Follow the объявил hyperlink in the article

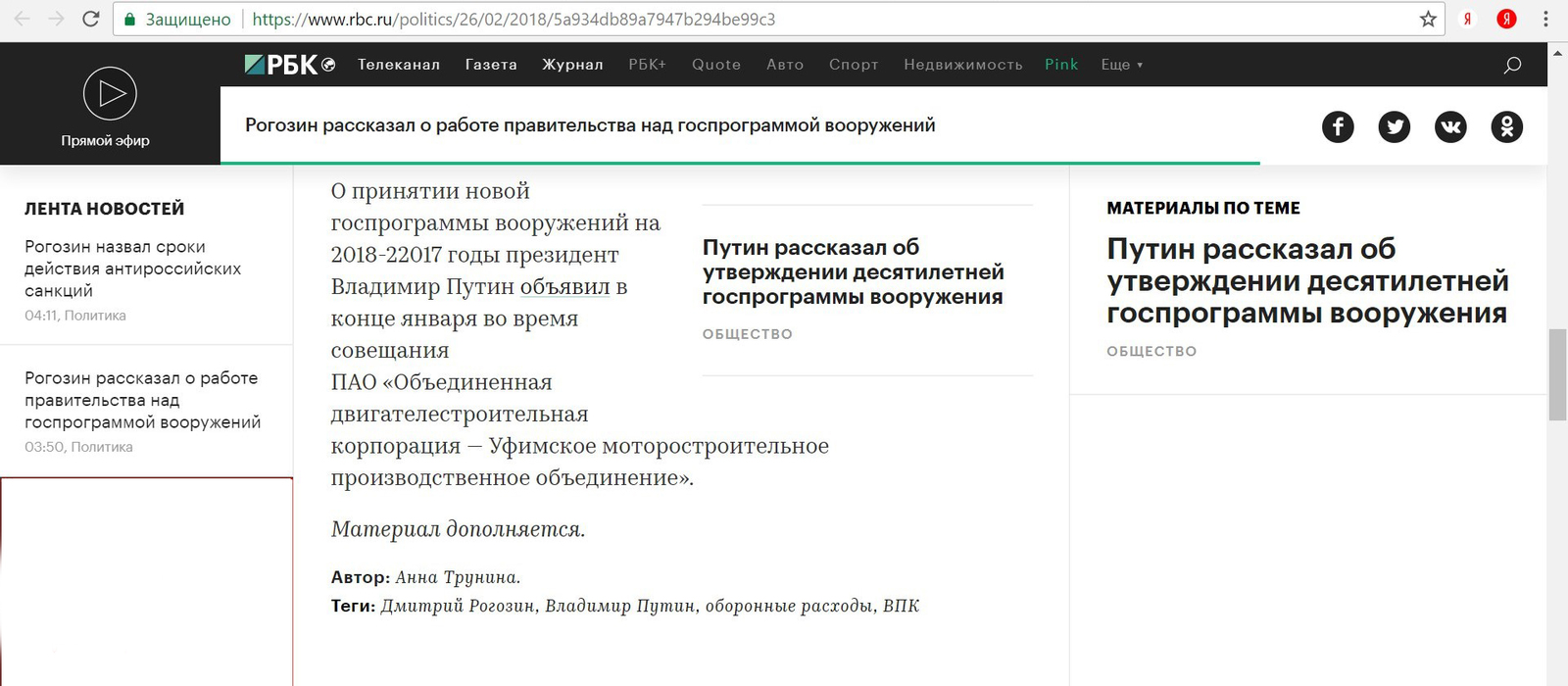564,287
